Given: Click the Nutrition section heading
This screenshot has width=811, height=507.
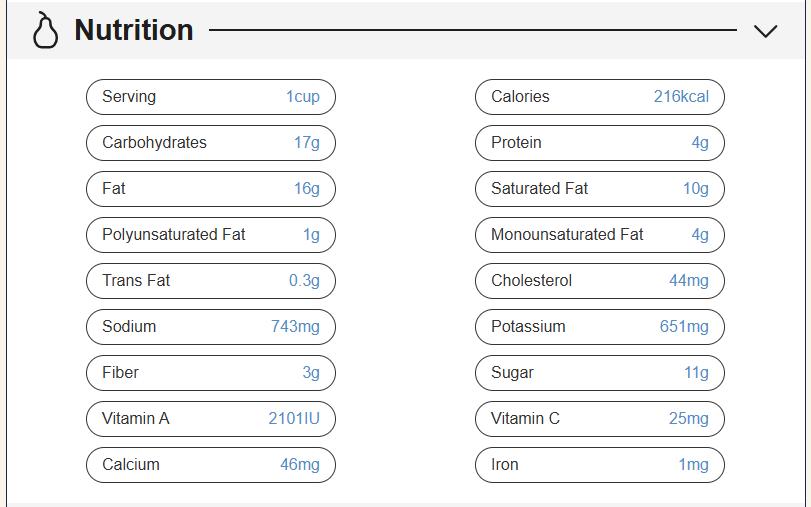Looking at the screenshot, I should click(x=134, y=30).
